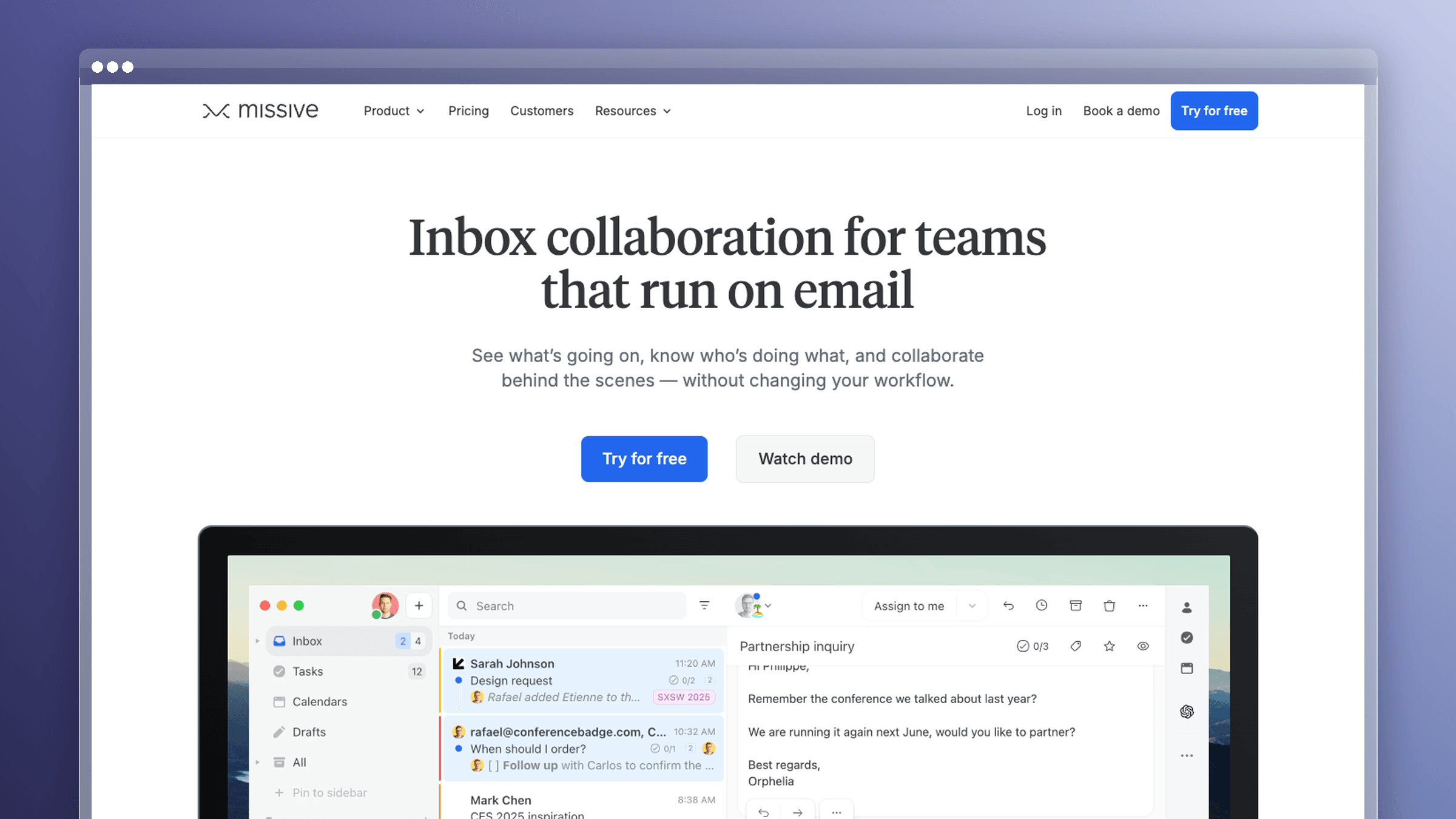Star the Partnership inquiry conversation
1456x819 pixels.
pos(1110,646)
